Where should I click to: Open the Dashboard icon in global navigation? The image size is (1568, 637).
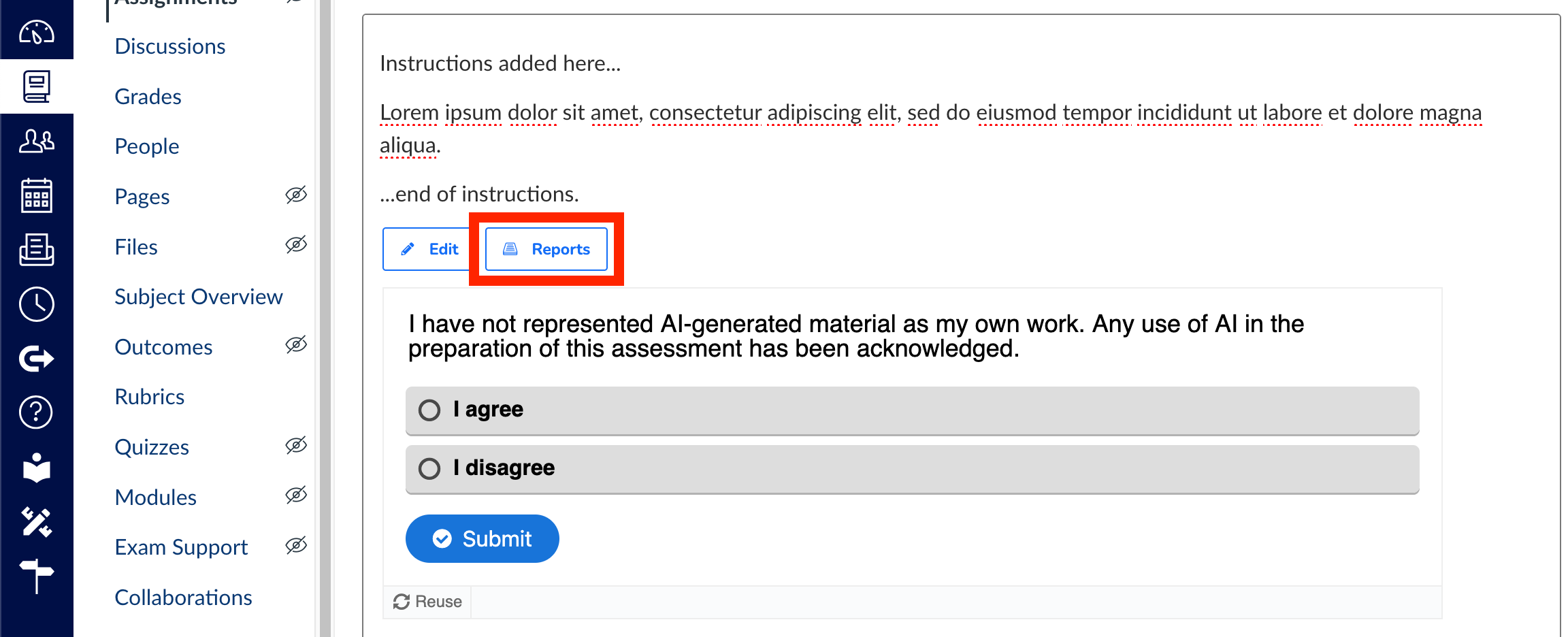(37, 32)
